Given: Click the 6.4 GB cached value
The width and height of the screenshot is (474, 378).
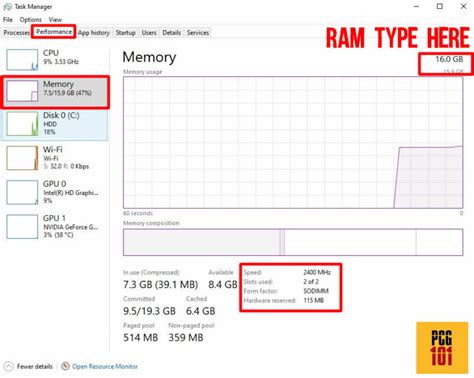Looking at the screenshot, I should [x=201, y=311].
